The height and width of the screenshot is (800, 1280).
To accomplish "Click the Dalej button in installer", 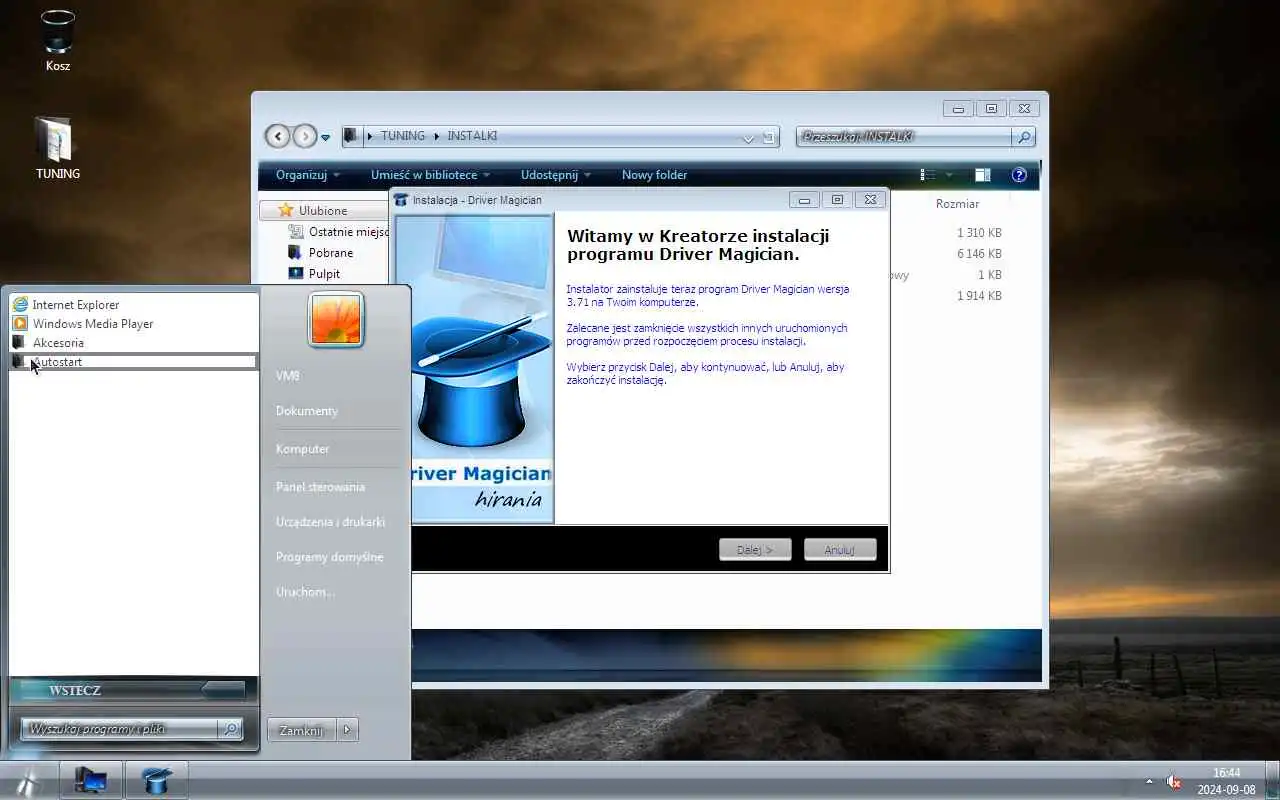I will click(x=755, y=549).
